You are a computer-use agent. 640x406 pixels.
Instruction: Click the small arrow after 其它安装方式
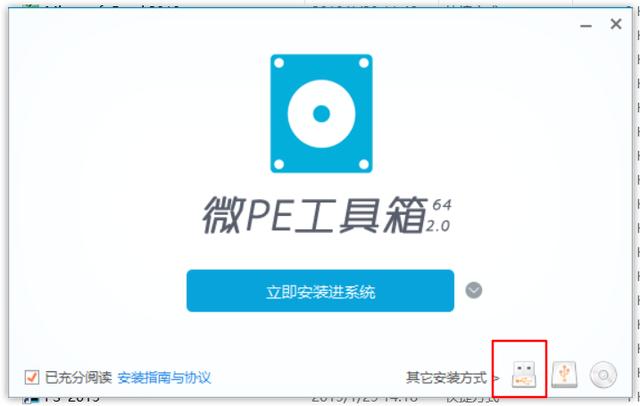coord(496,378)
